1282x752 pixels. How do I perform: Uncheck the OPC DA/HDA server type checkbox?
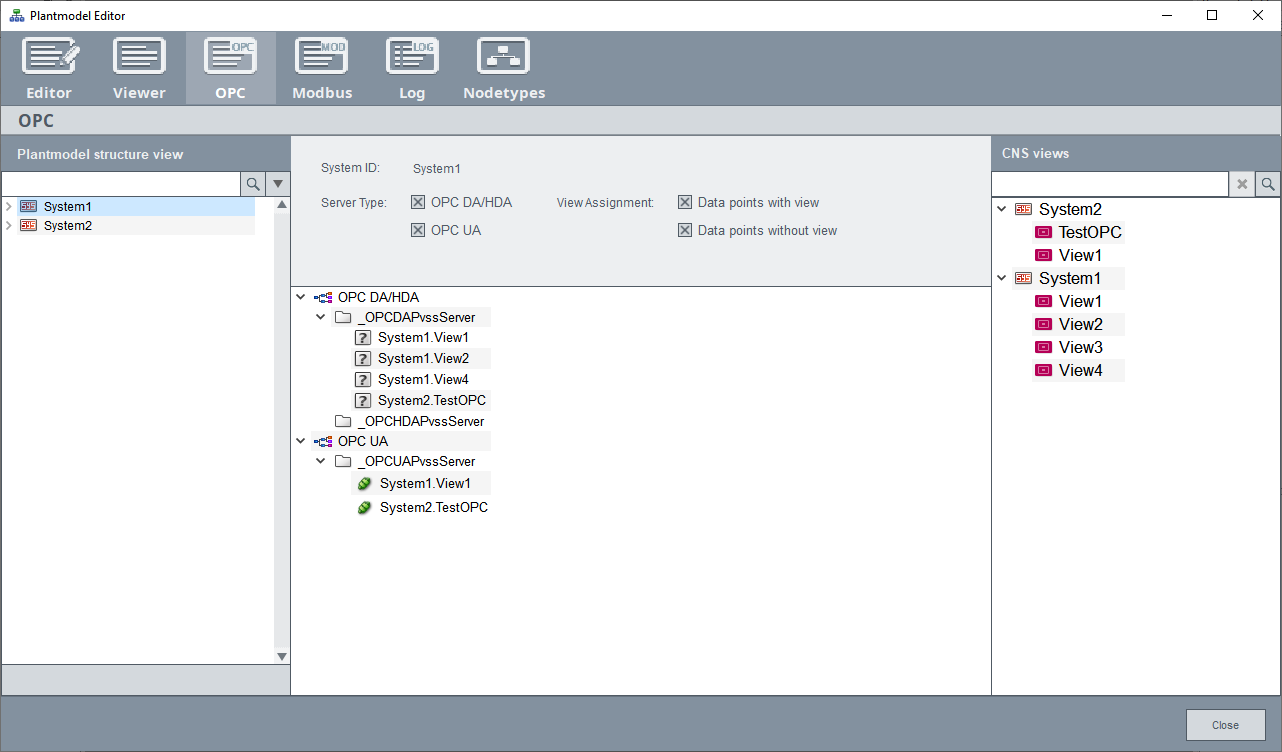(x=418, y=203)
